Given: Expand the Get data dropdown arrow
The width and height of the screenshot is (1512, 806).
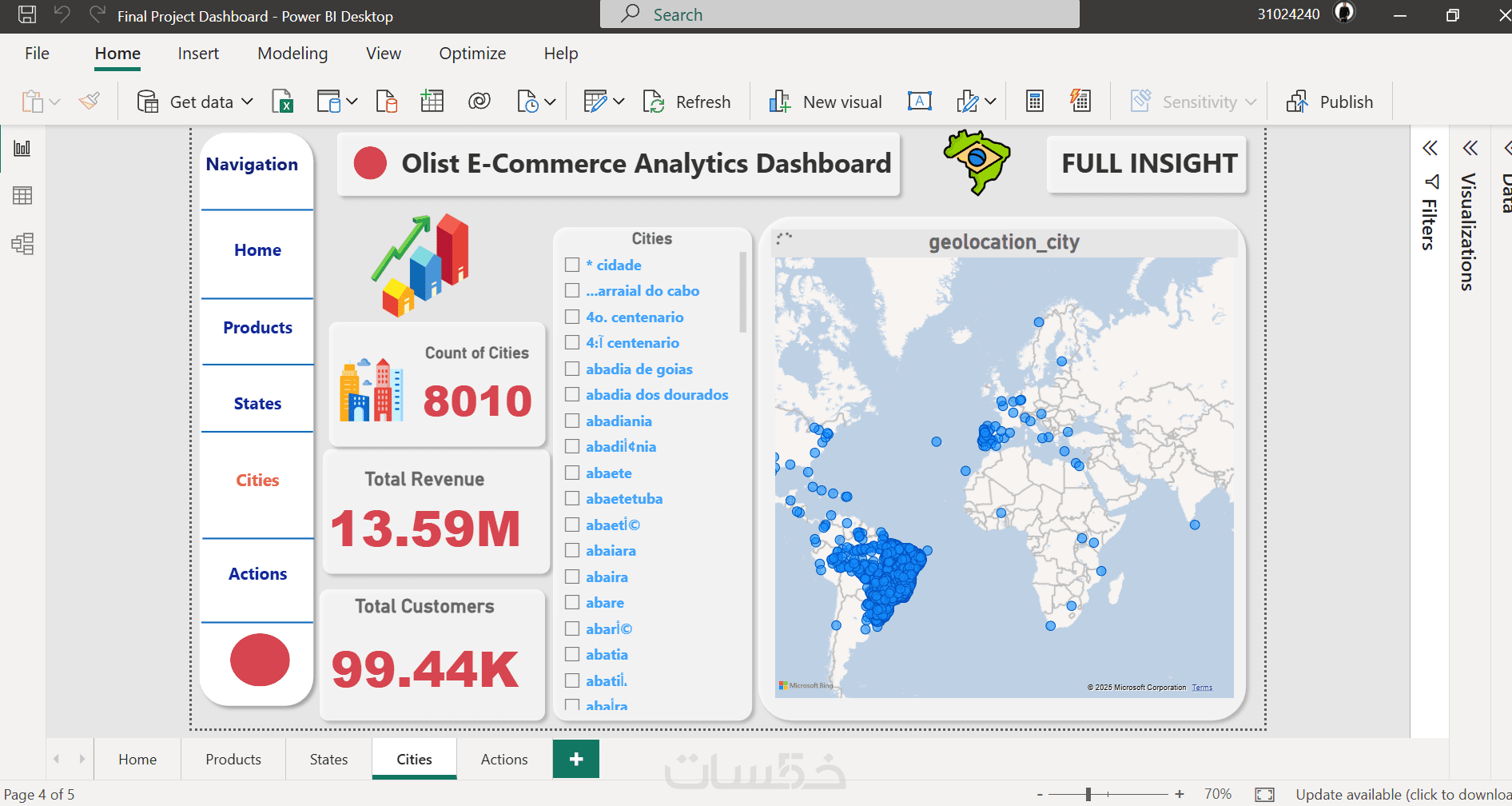Looking at the screenshot, I should [x=248, y=102].
